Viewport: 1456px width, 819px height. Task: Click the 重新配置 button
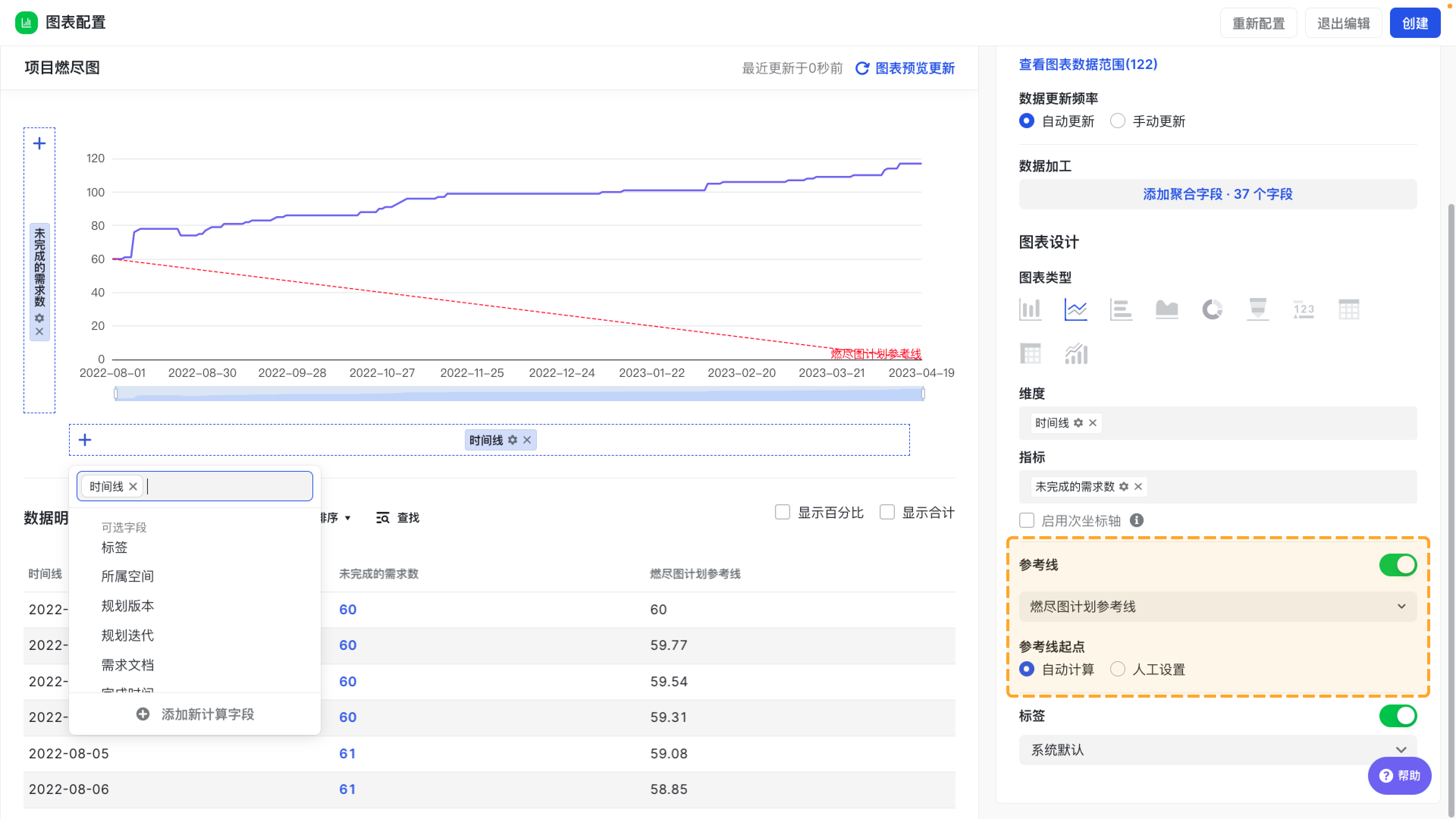coord(1258,23)
